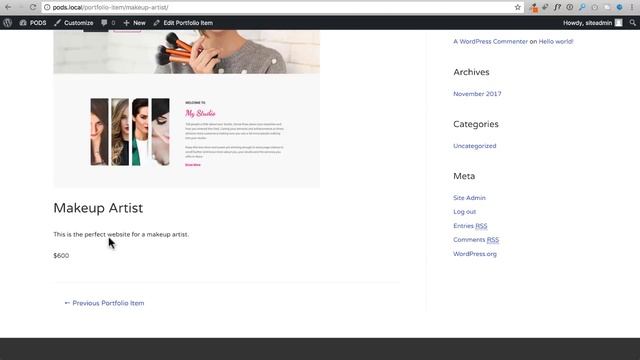Click the browser back arrow
This screenshot has width=640, height=360.
pyautogui.click(x=8, y=7)
